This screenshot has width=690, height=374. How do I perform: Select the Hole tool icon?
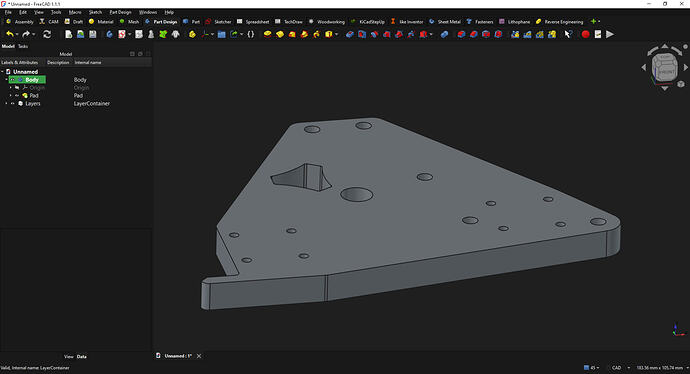[362, 34]
